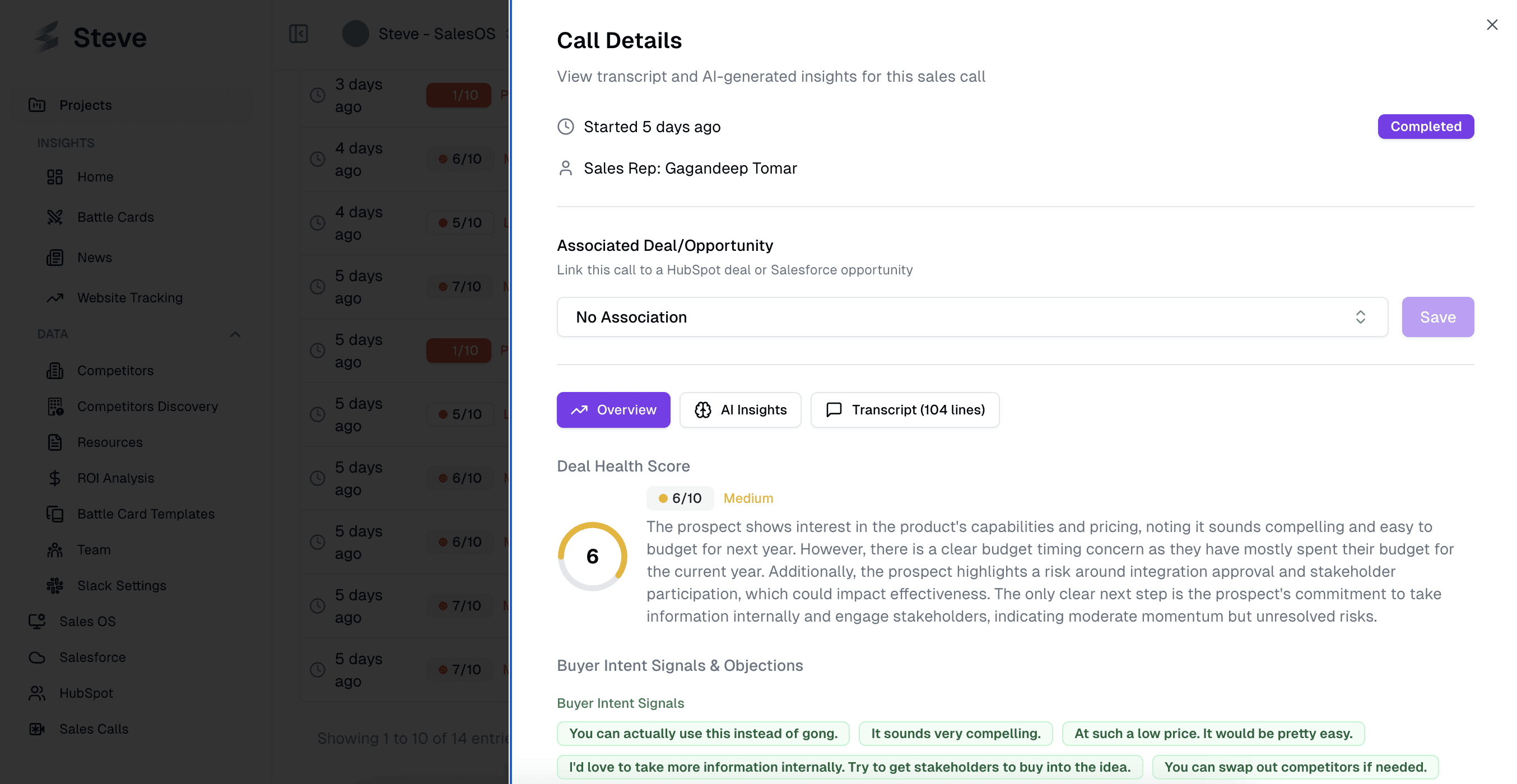Click the Sales Calls video icon
Image resolution: width=1517 pixels, height=784 pixels.
click(37, 729)
